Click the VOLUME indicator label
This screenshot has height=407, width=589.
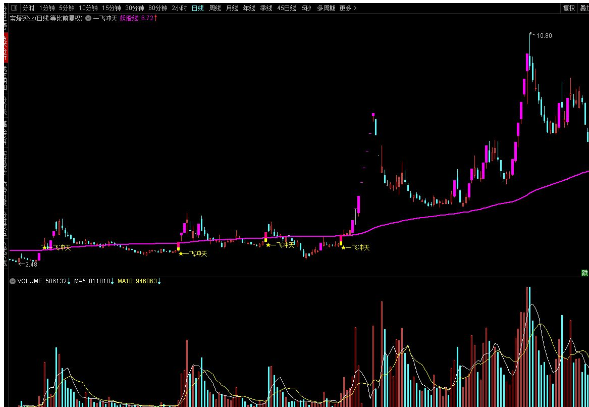click(x=29, y=281)
